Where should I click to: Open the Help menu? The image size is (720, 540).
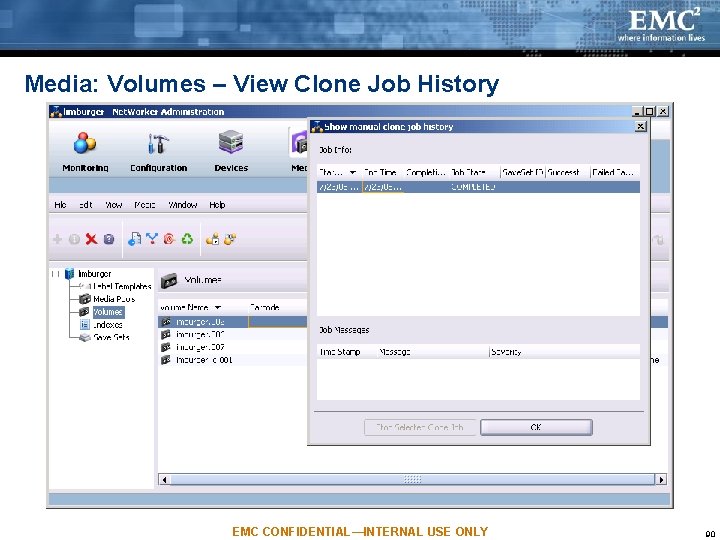coord(217,205)
